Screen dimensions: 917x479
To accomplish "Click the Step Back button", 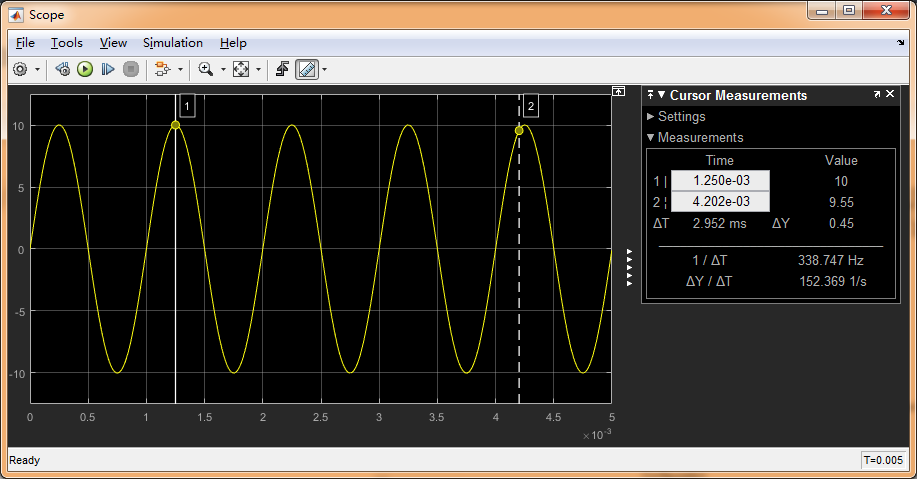I will click(62, 69).
